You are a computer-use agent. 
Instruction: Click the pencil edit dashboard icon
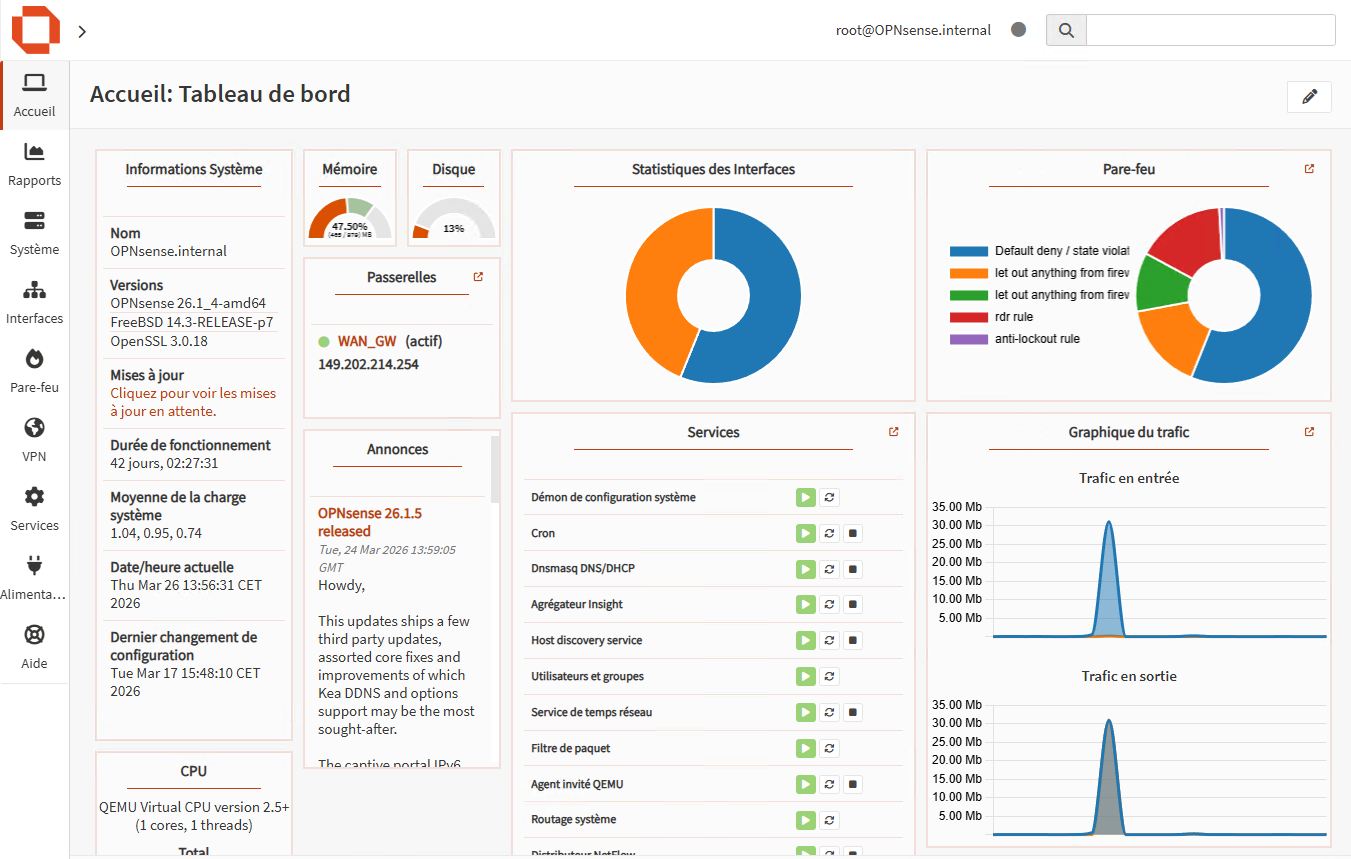coord(1309,96)
